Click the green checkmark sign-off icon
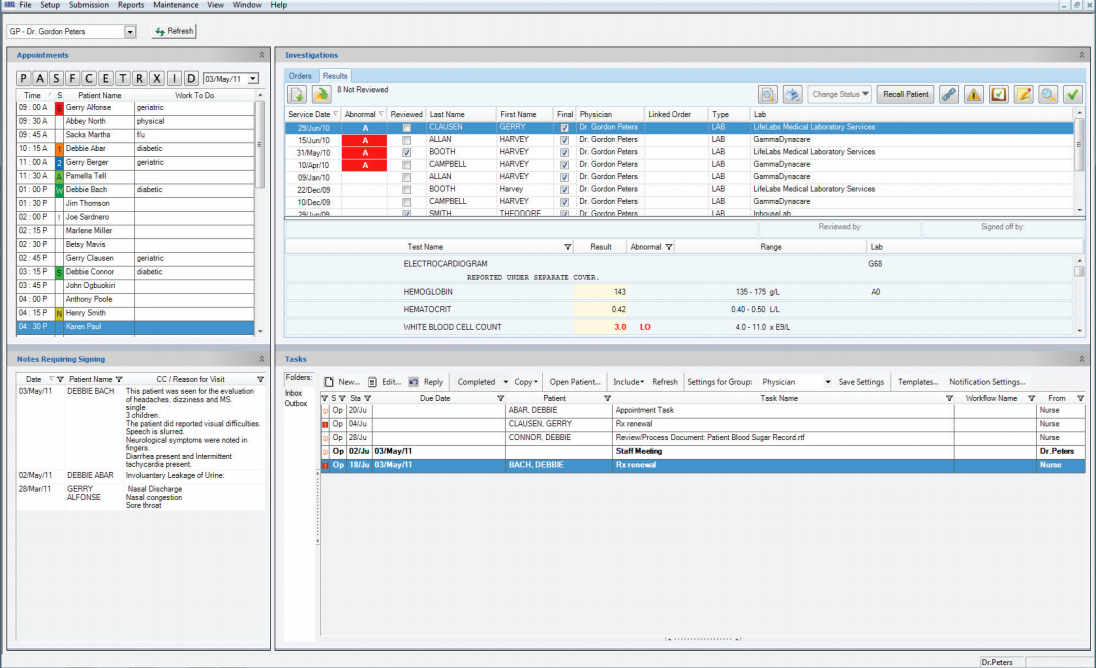 click(x=1073, y=94)
